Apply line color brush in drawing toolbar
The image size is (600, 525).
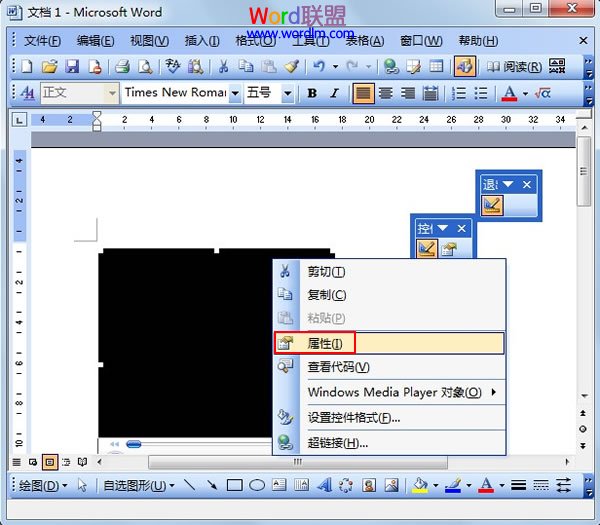[x=453, y=485]
